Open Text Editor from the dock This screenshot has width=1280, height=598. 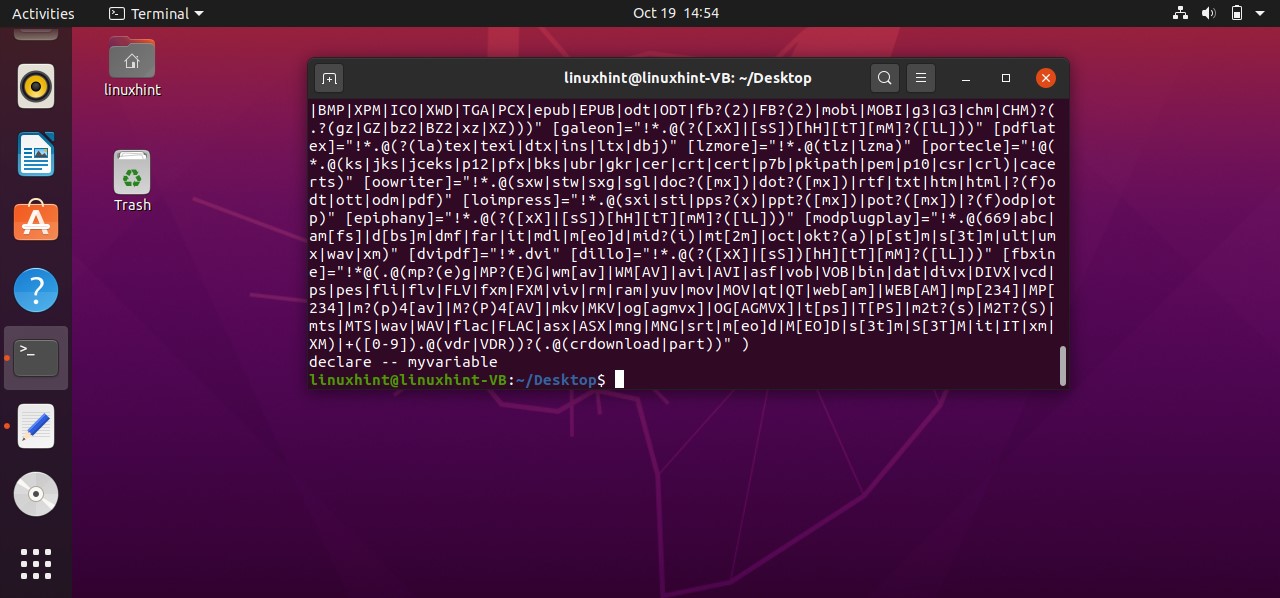tap(36, 426)
